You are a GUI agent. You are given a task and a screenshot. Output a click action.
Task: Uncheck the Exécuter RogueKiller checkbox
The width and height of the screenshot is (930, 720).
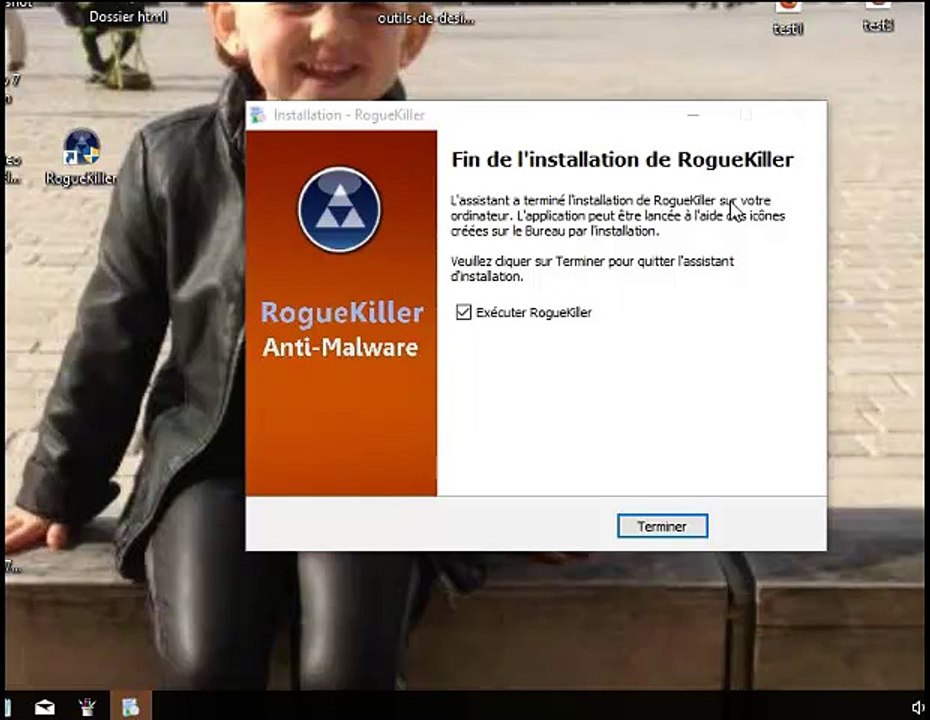(x=463, y=312)
